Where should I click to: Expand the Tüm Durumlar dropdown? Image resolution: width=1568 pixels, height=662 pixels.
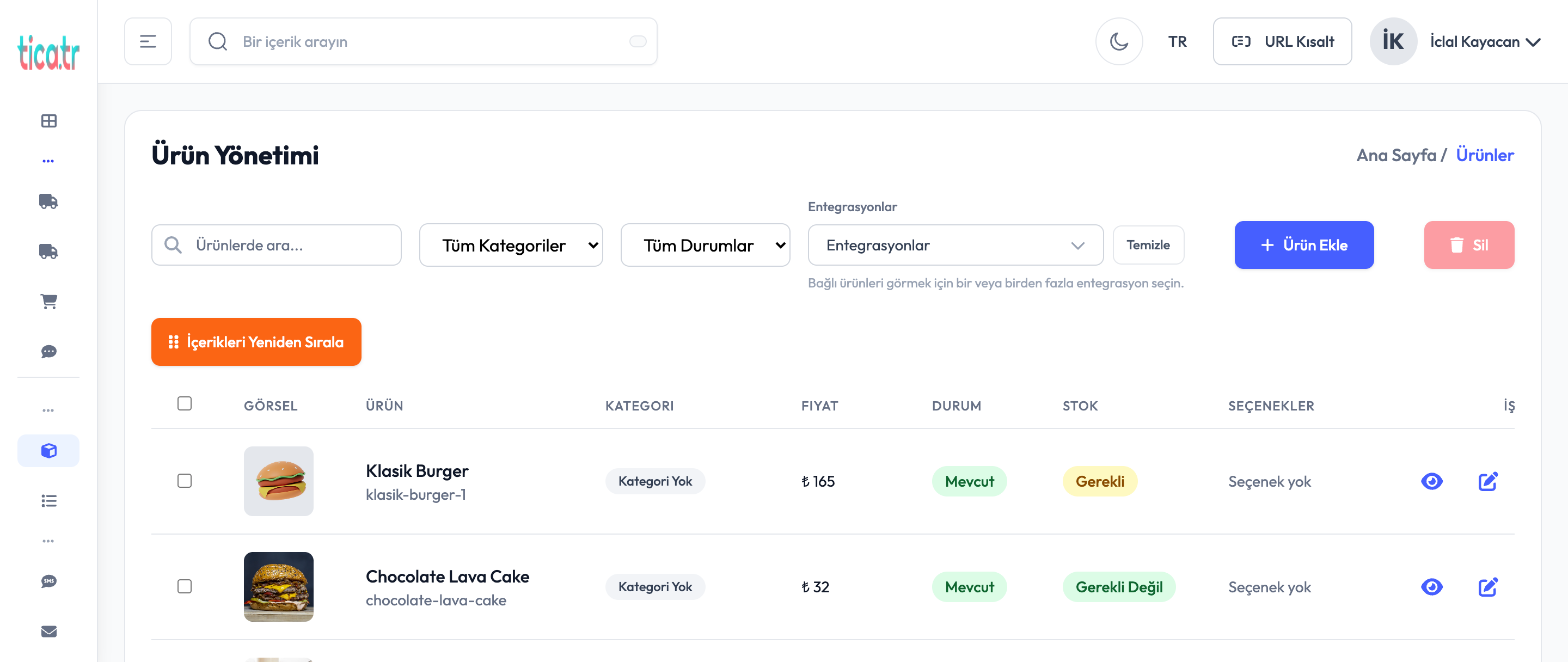pyautogui.click(x=705, y=245)
